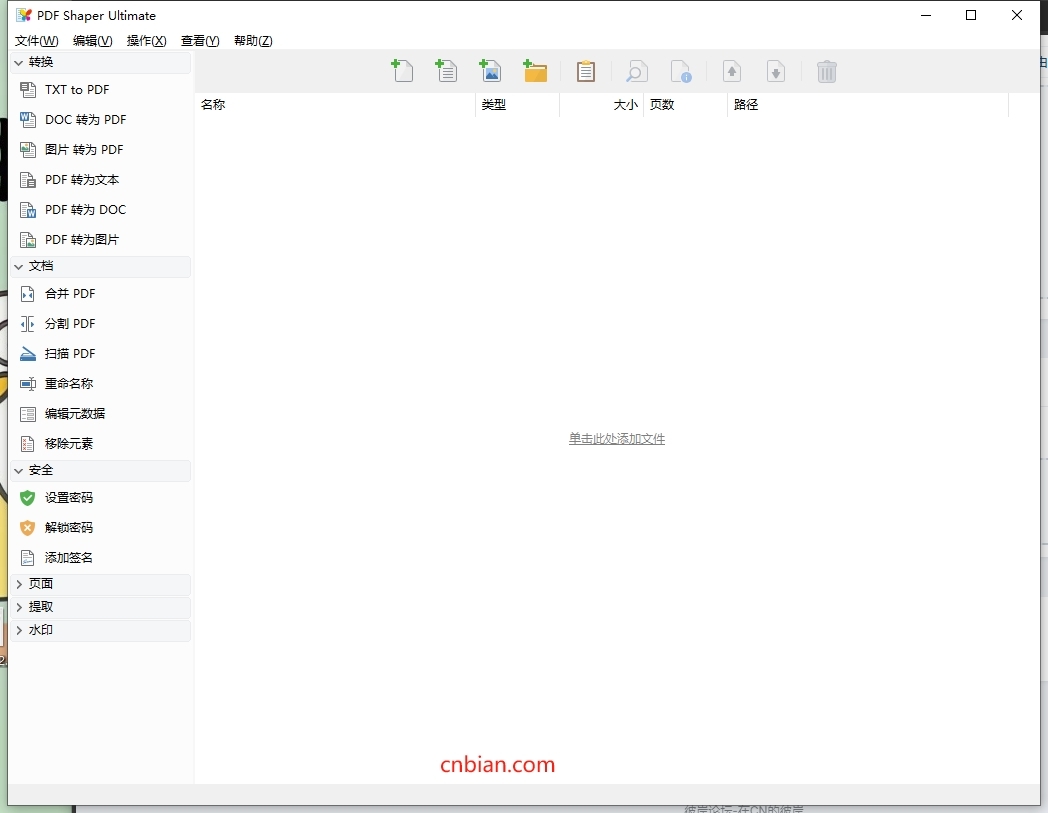The width and height of the screenshot is (1048, 813).
Task: Collapse the 转换 section
Action: [101, 62]
